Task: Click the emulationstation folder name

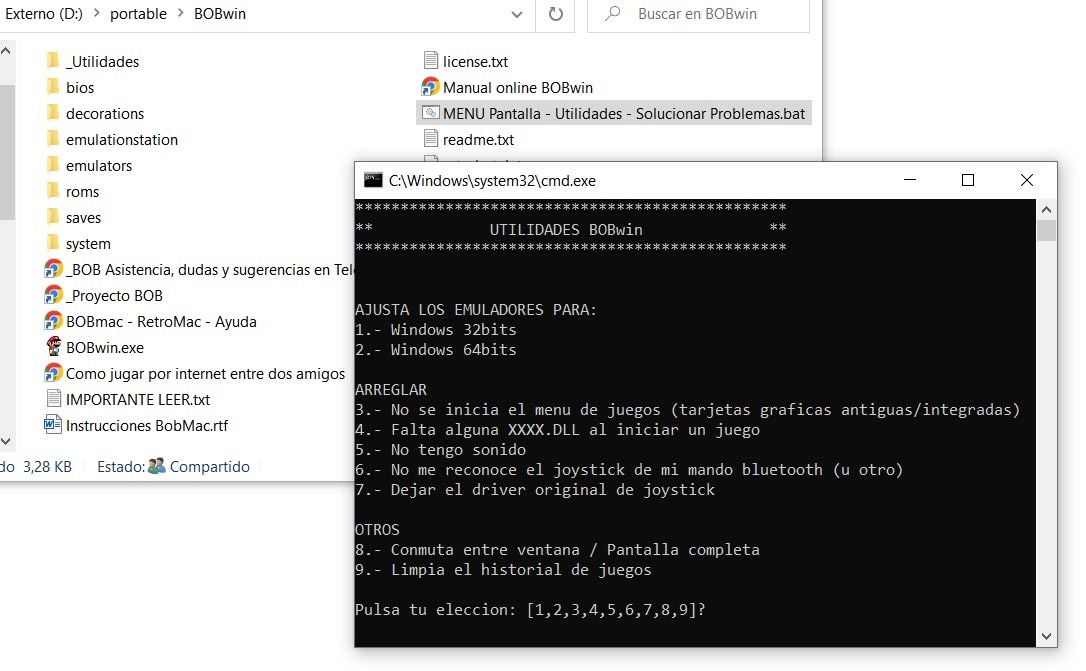Action: pos(122,140)
